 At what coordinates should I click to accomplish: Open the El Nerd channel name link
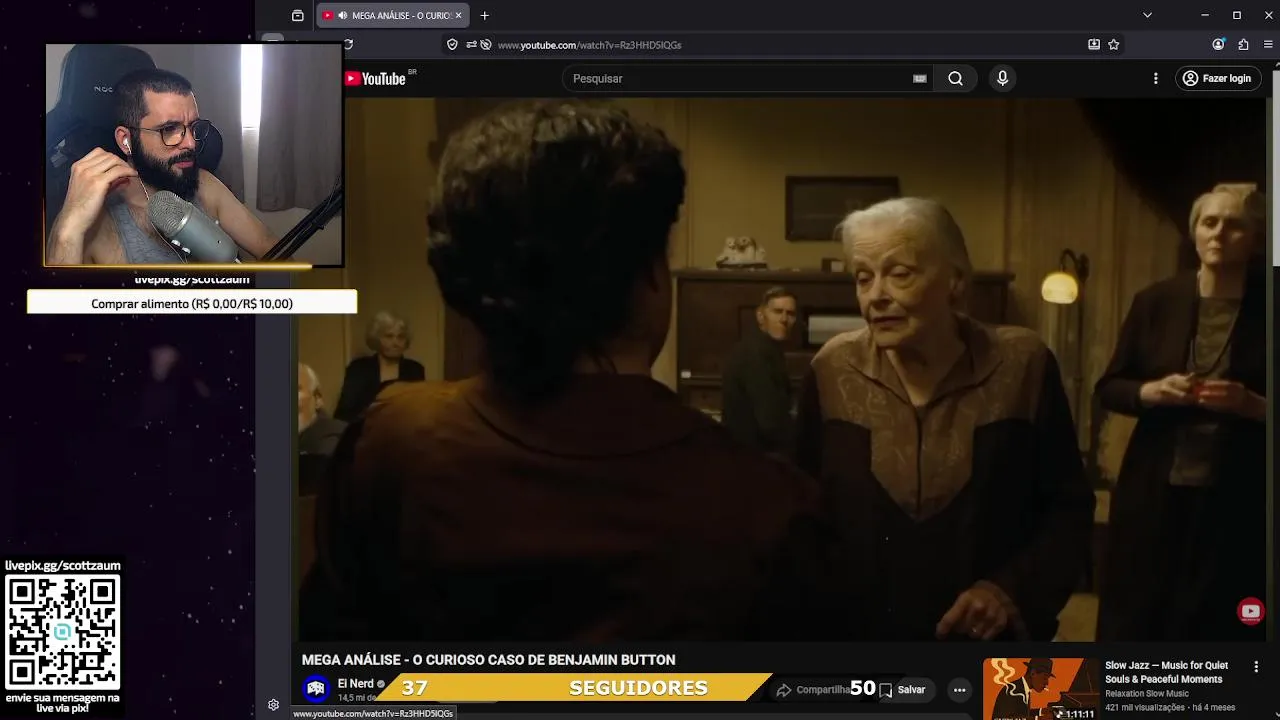[355, 684]
